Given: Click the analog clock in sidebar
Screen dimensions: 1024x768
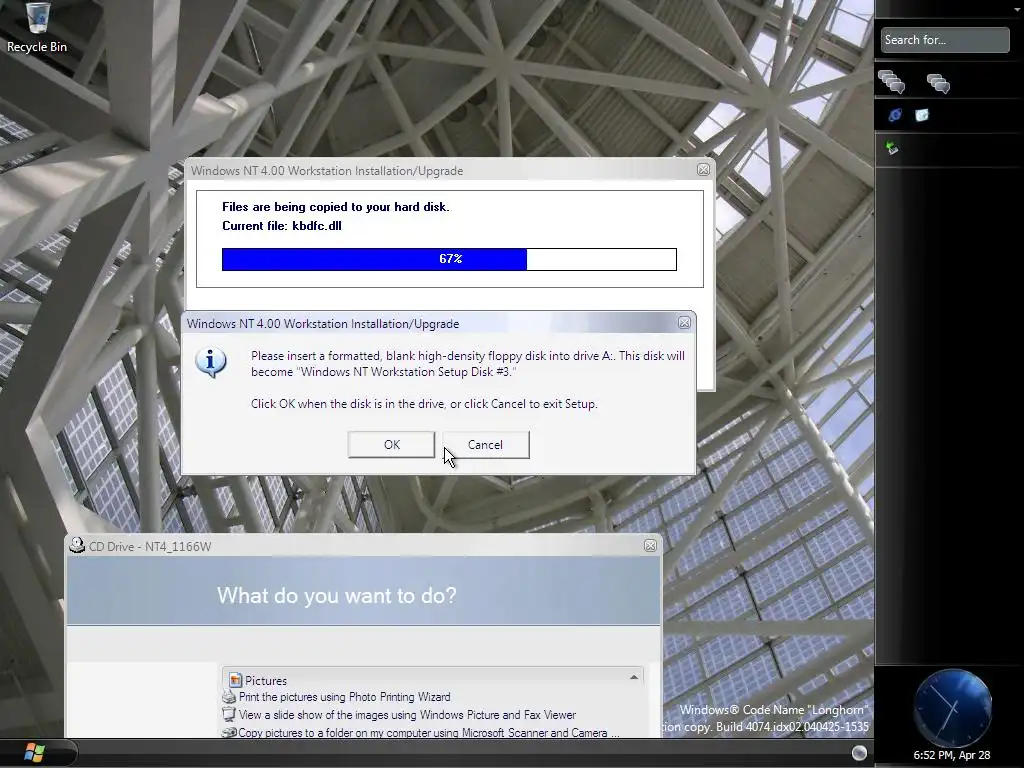Looking at the screenshot, I should point(952,708).
